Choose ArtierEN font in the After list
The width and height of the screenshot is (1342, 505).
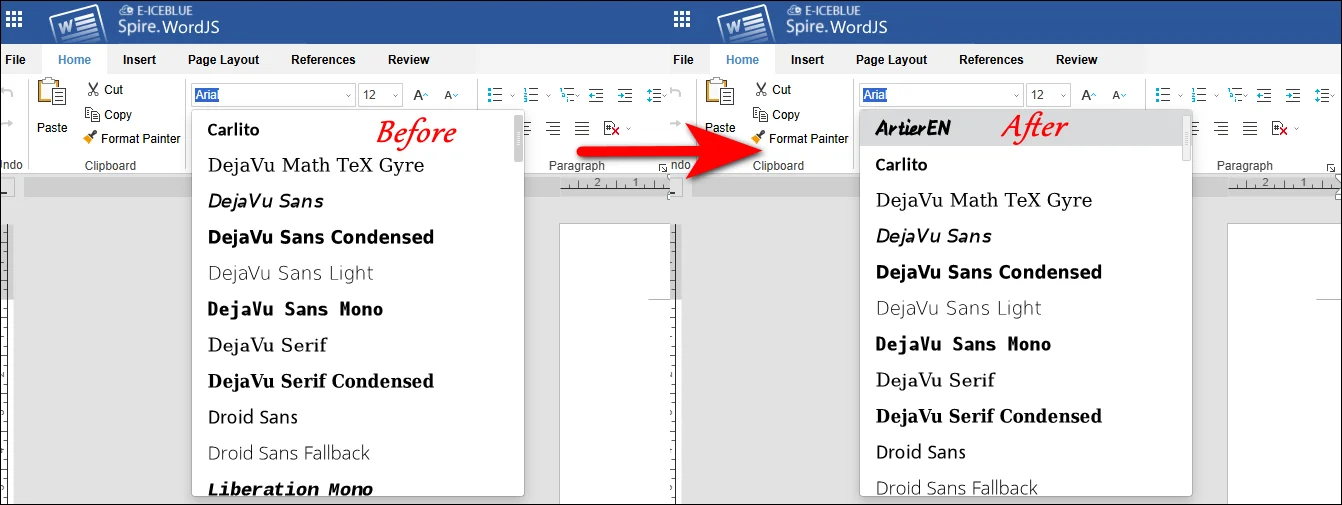click(1025, 128)
